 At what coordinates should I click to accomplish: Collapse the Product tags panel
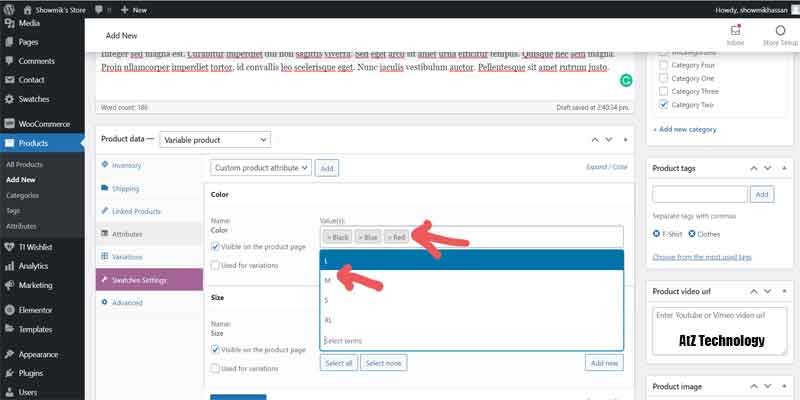tap(784, 166)
